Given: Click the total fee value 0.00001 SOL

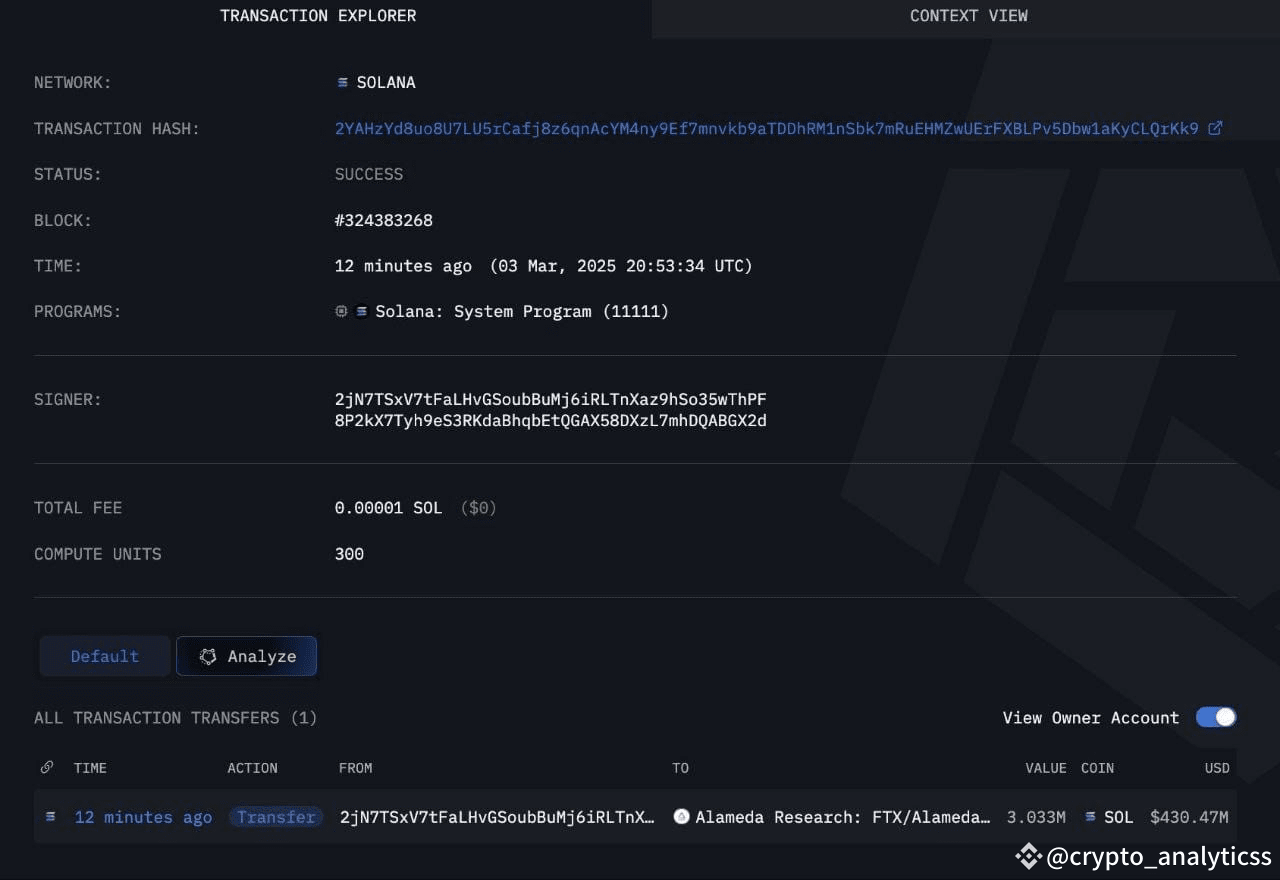Looking at the screenshot, I should (388, 508).
